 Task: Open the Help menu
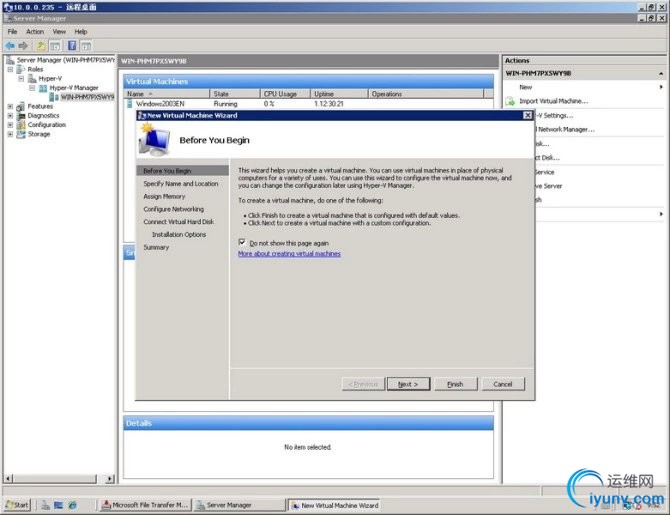pyautogui.click(x=81, y=32)
